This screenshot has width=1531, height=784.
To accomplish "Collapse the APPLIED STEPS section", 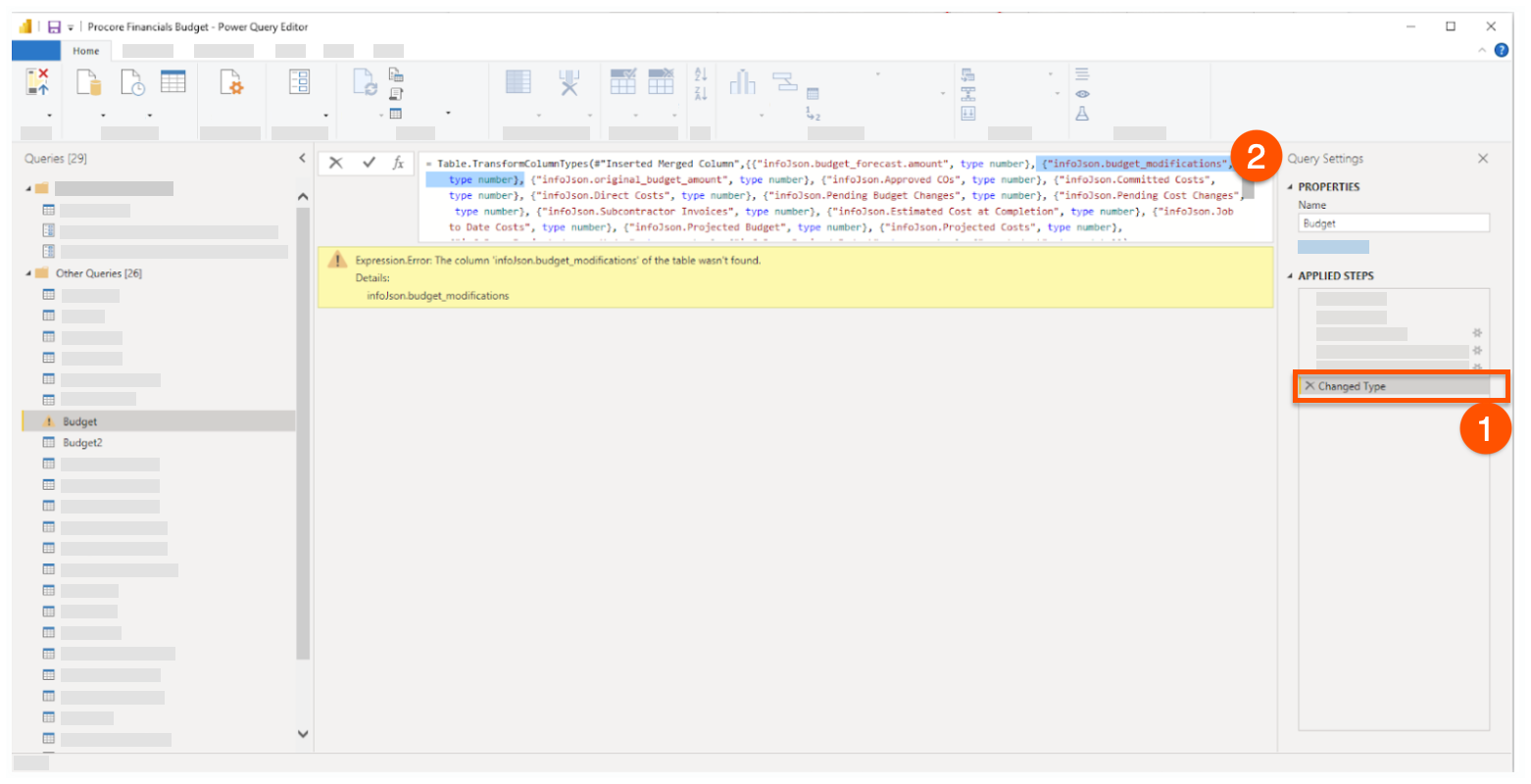I will (1290, 276).
